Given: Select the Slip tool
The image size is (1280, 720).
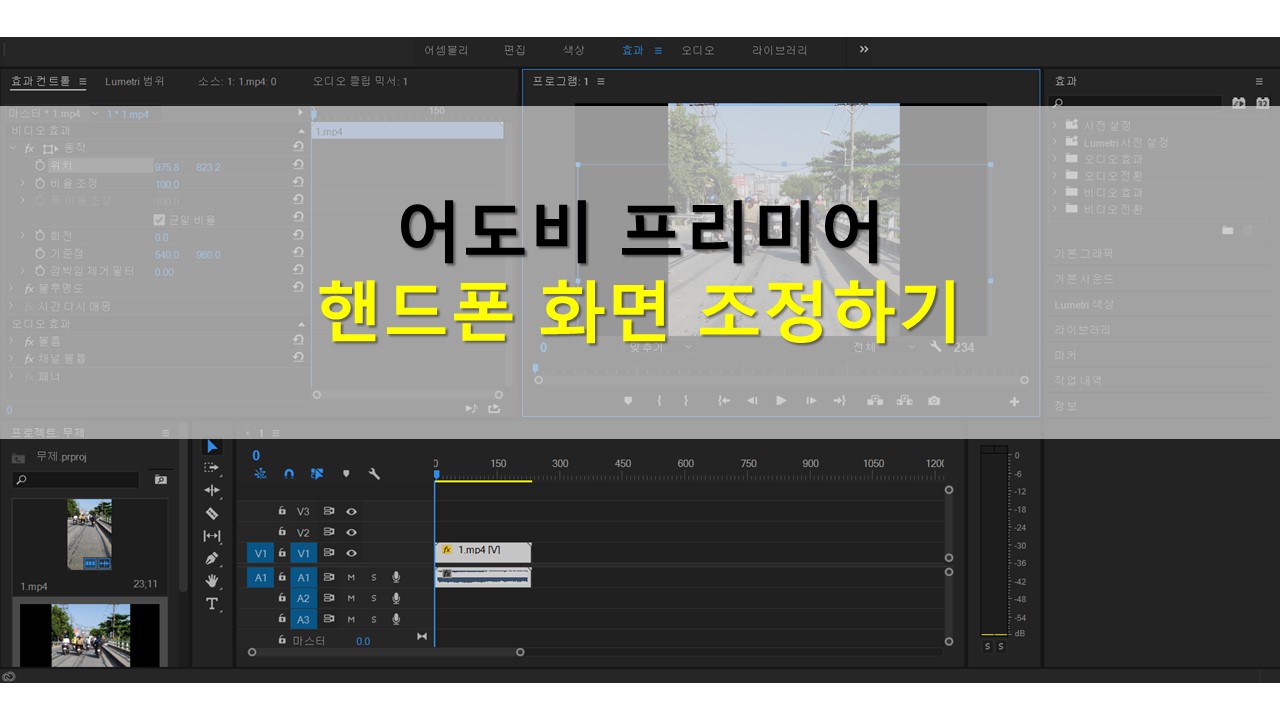Looking at the screenshot, I should 212,536.
